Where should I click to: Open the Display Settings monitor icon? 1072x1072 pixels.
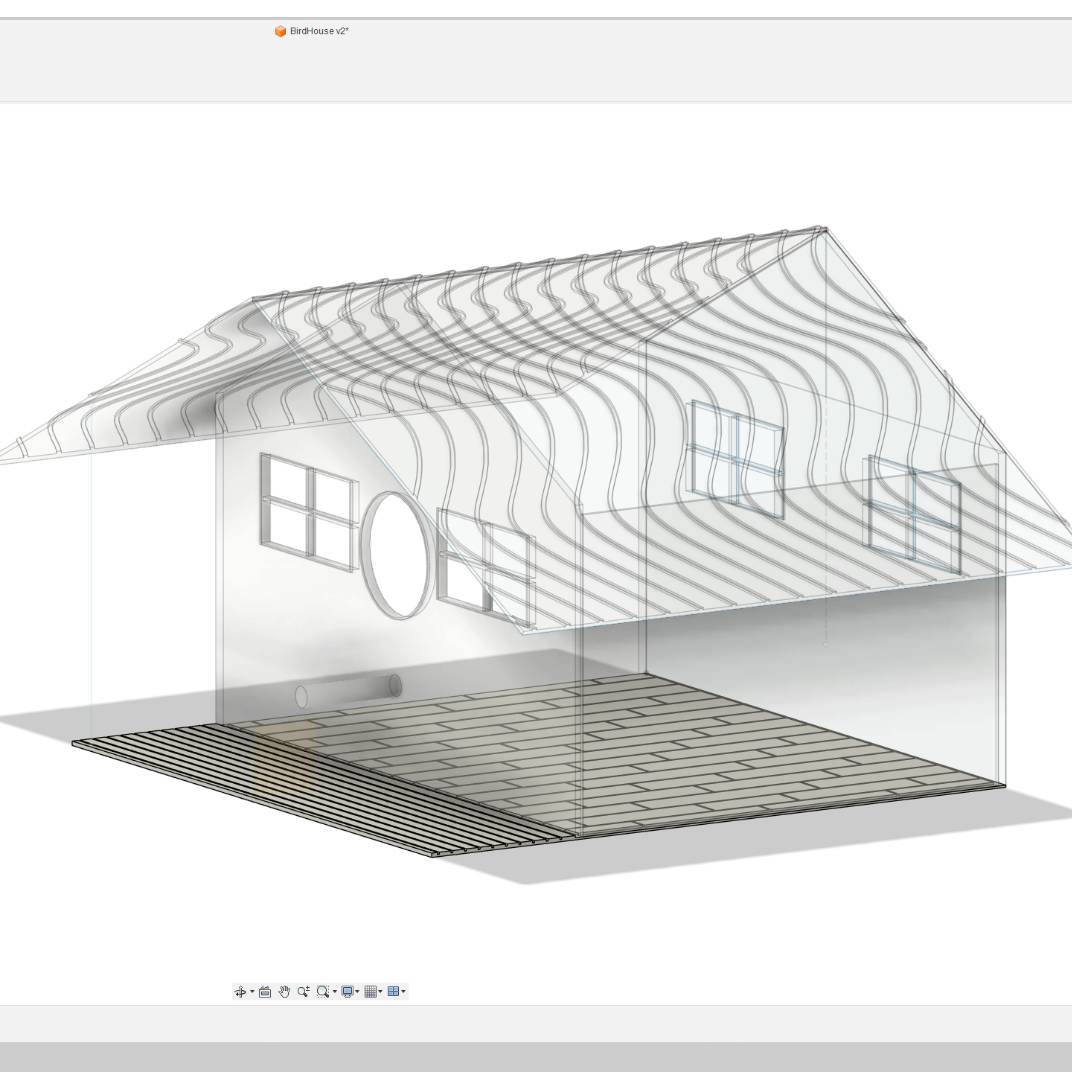coord(347,991)
